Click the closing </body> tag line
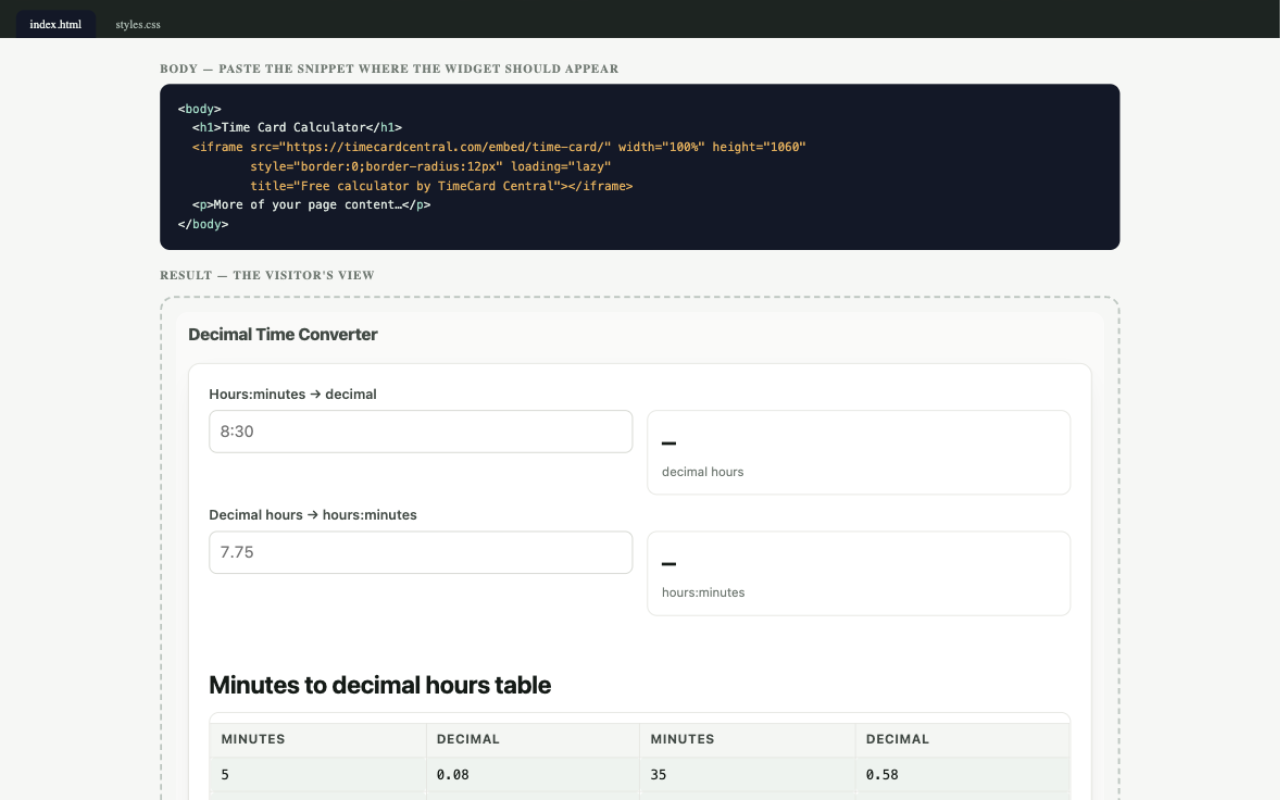Viewport: 1280px width, 800px height. coord(203,225)
